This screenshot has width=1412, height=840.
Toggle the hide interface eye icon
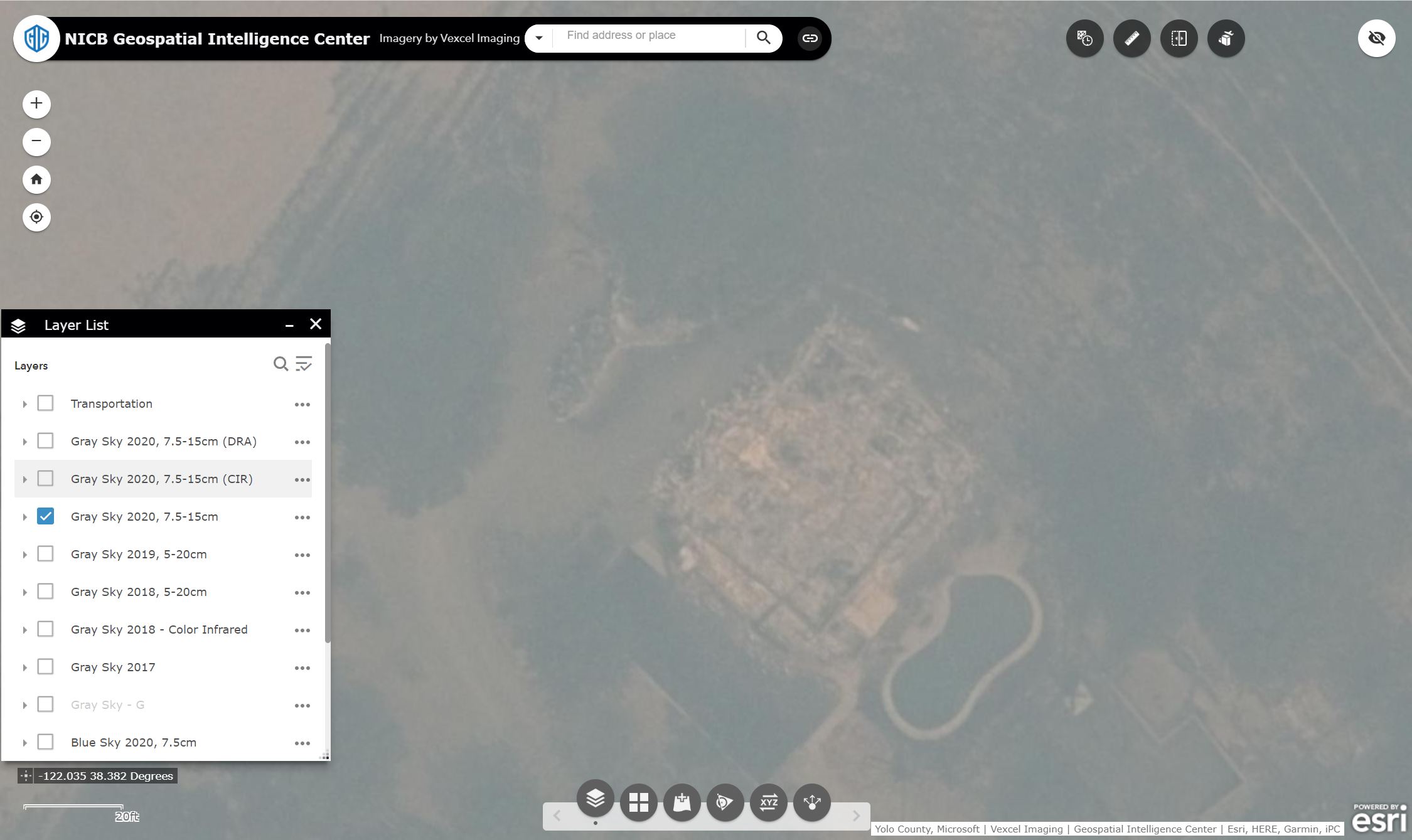[x=1376, y=38]
